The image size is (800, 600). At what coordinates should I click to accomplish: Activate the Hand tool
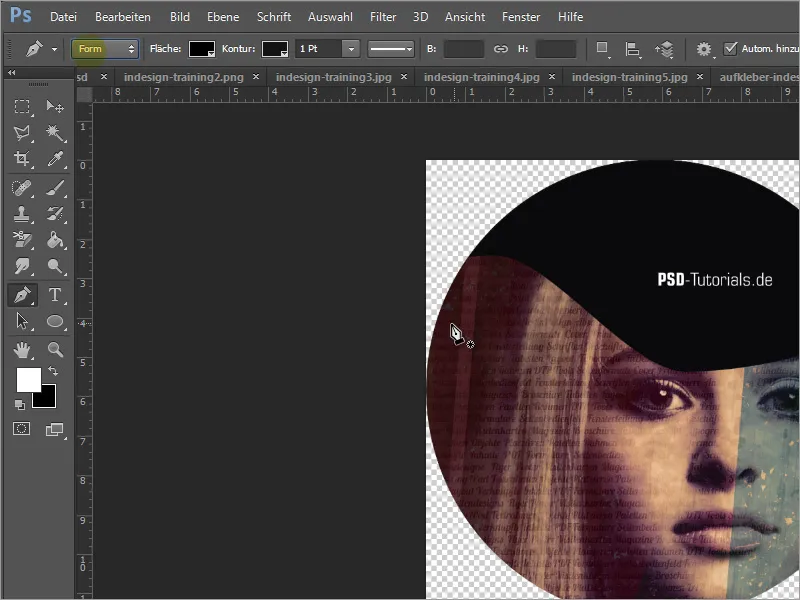tap(21, 349)
